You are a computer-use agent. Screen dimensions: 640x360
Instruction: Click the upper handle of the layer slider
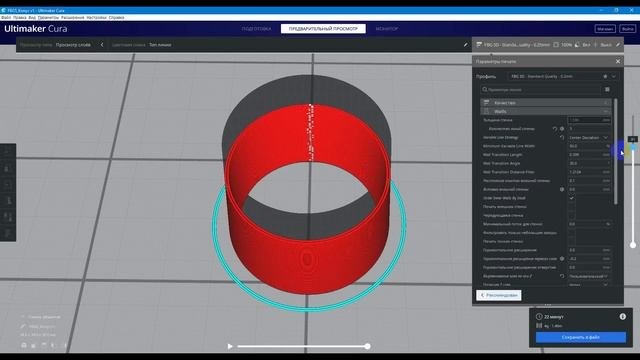click(633, 147)
